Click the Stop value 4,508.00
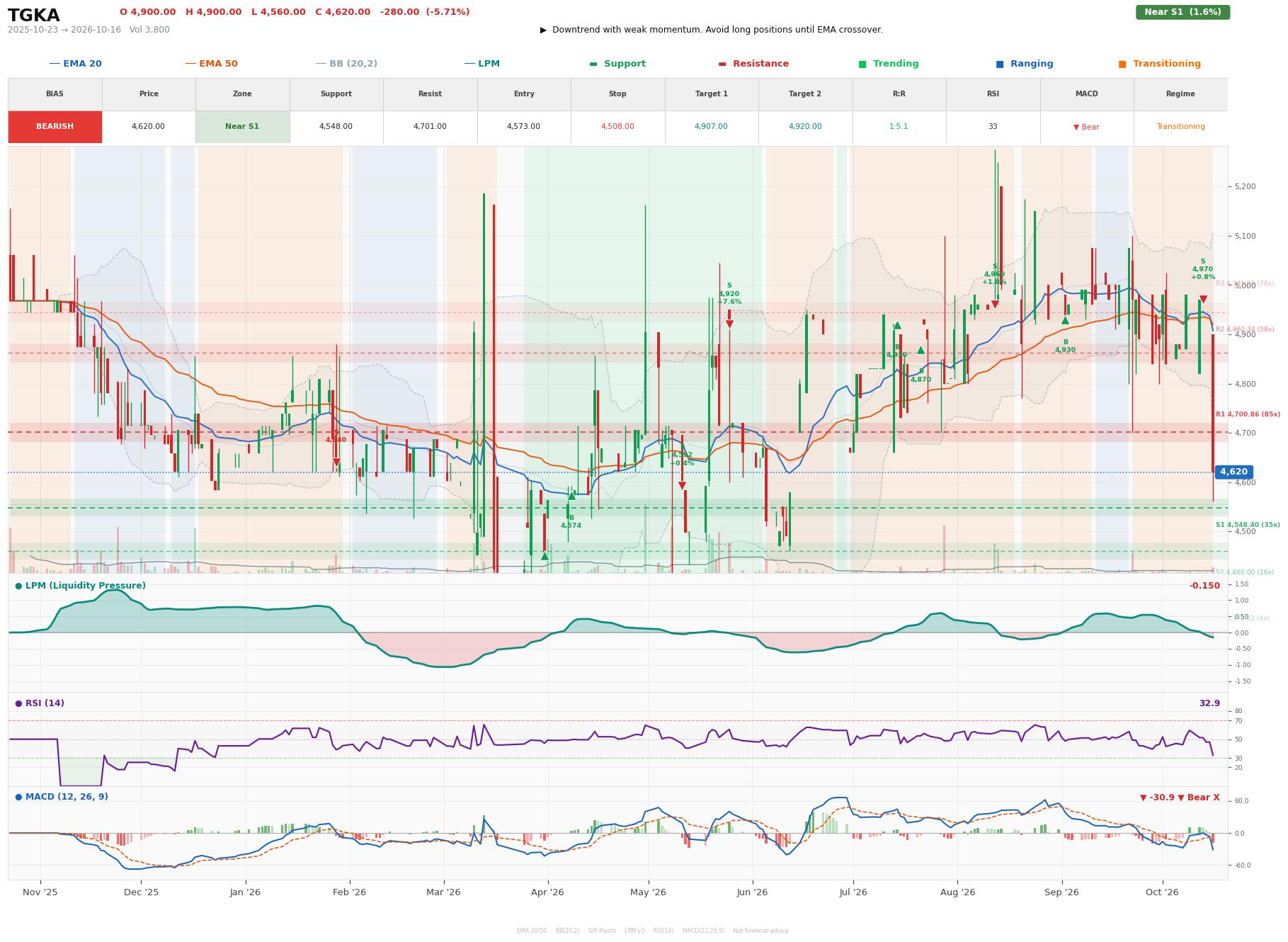 617,127
